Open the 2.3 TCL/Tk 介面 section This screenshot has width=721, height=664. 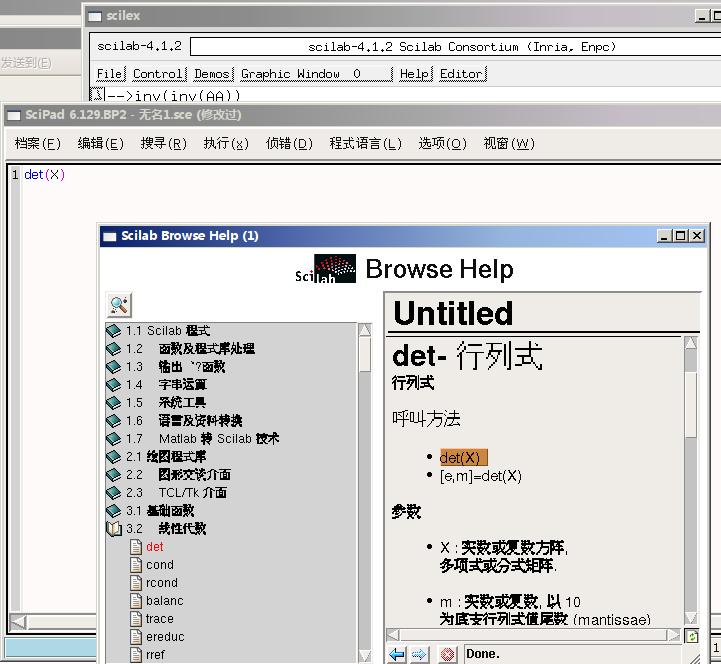click(x=177, y=492)
